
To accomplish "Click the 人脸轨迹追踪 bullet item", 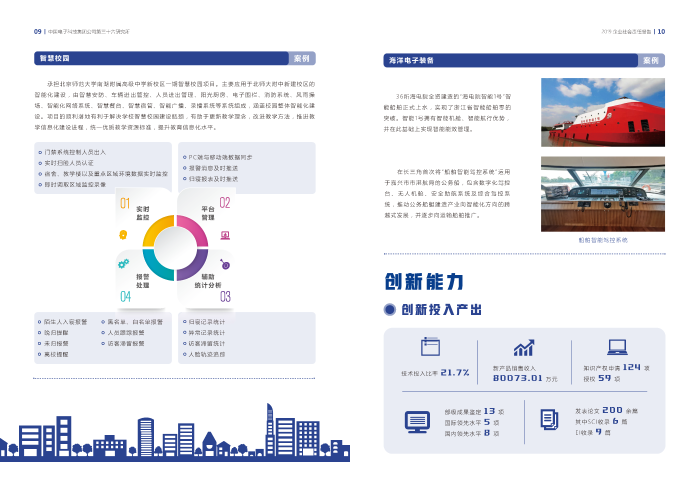I will pos(207,355).
